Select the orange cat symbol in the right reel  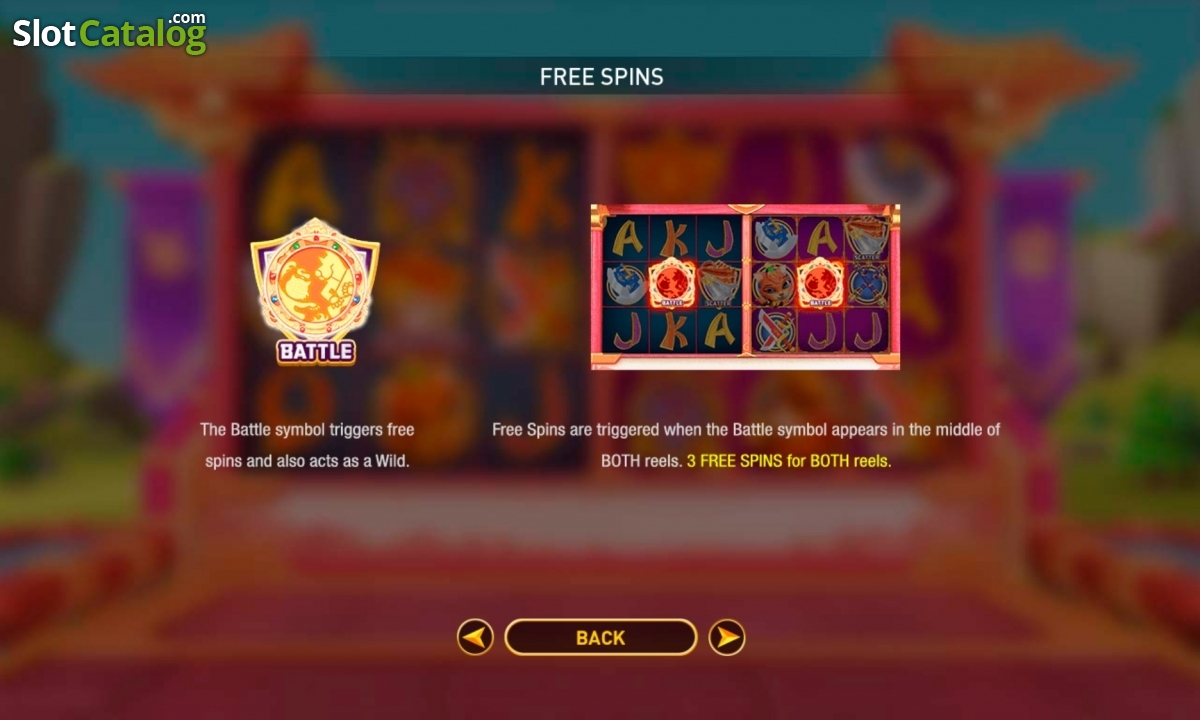(x=773, y=284)
